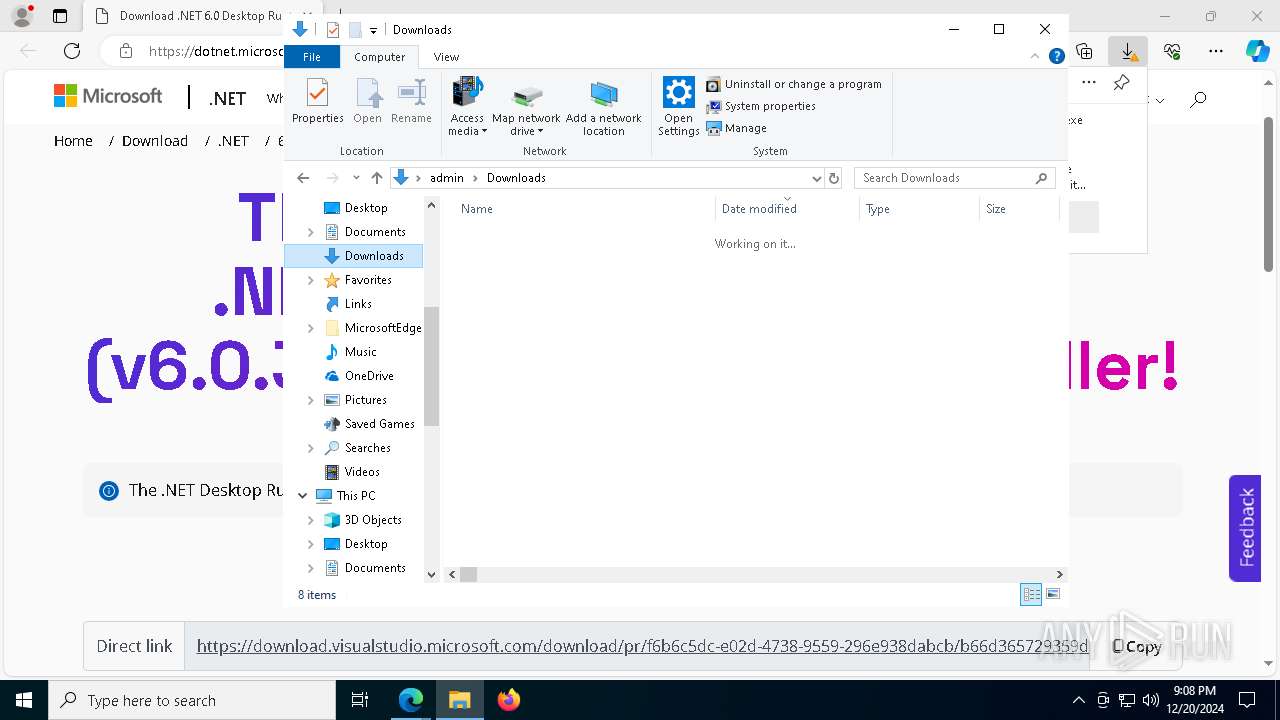The width and height of the screenshot is (1280, 720).
Task: Select Videos in navigation tree
Action: [x=361, y=472]
